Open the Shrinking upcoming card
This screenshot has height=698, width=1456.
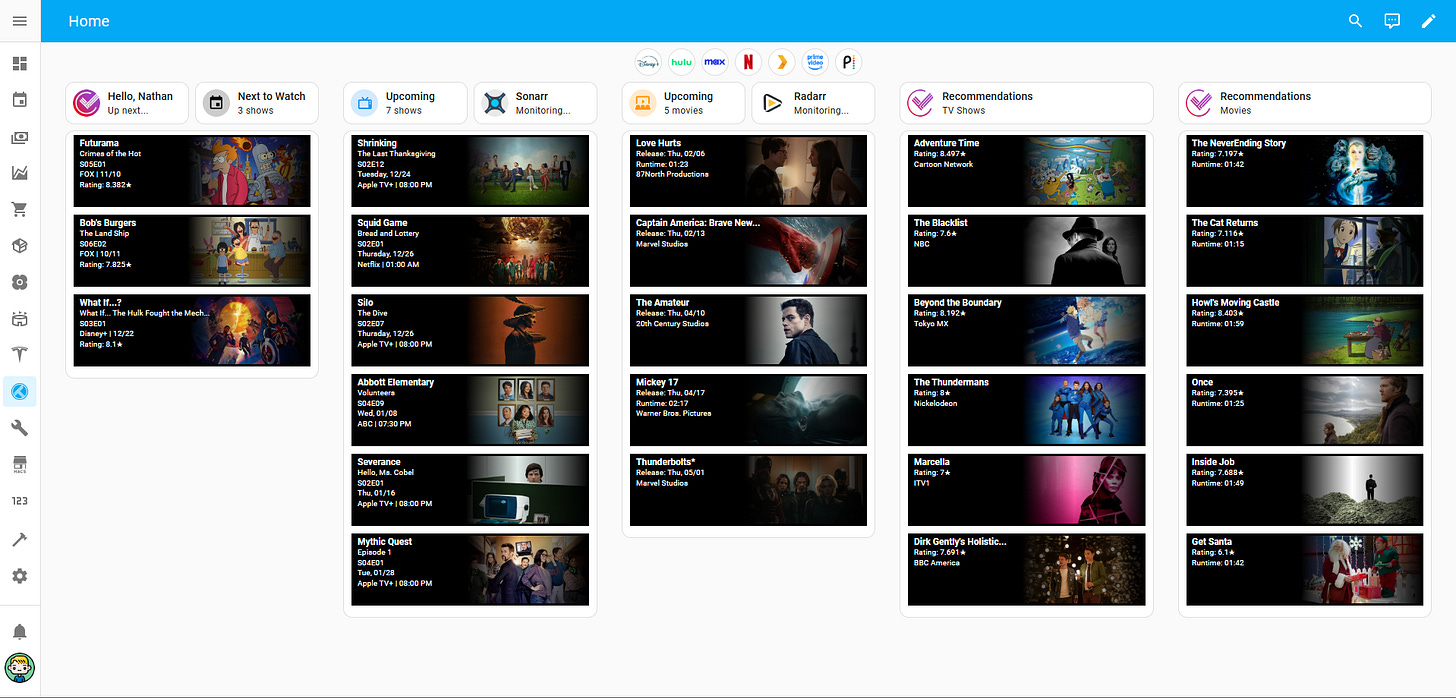click(x=470, y=171)
